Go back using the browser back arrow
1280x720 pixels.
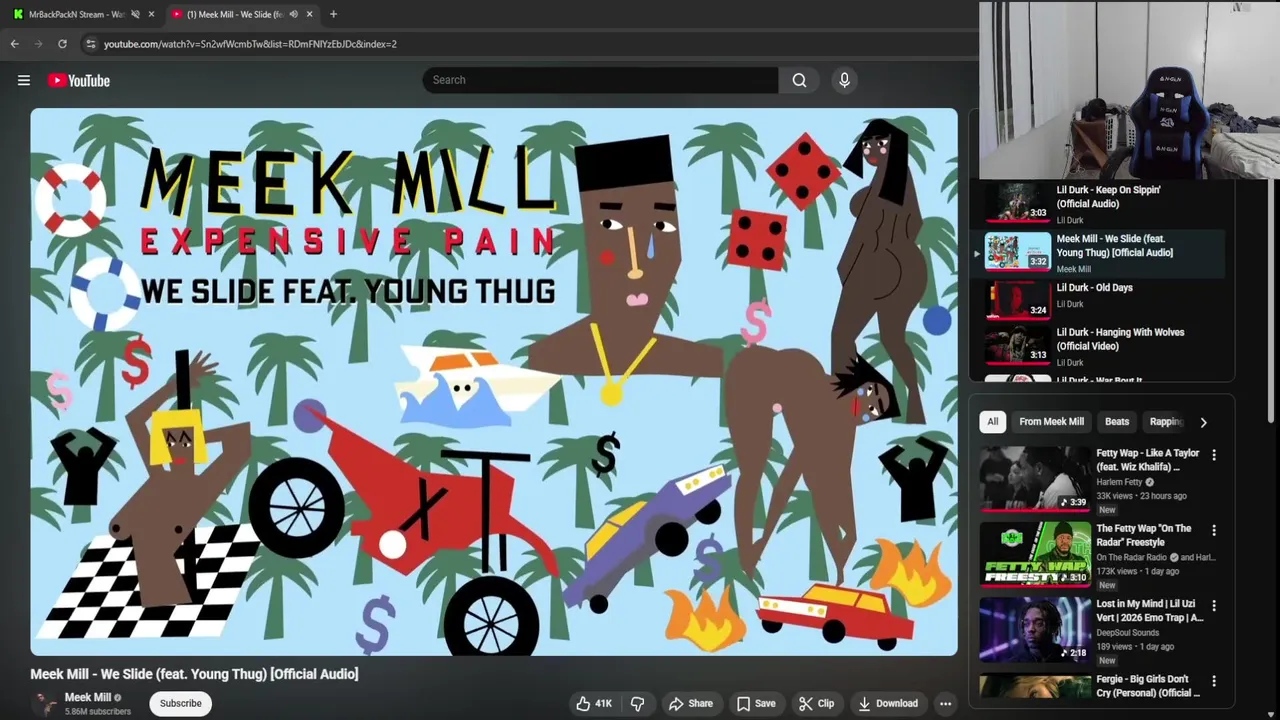click(x=15, y=44)
